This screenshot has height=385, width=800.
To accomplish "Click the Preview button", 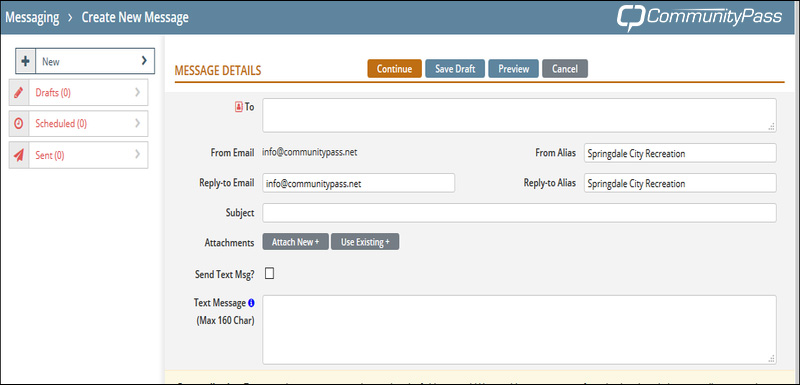I will [513, 69].
